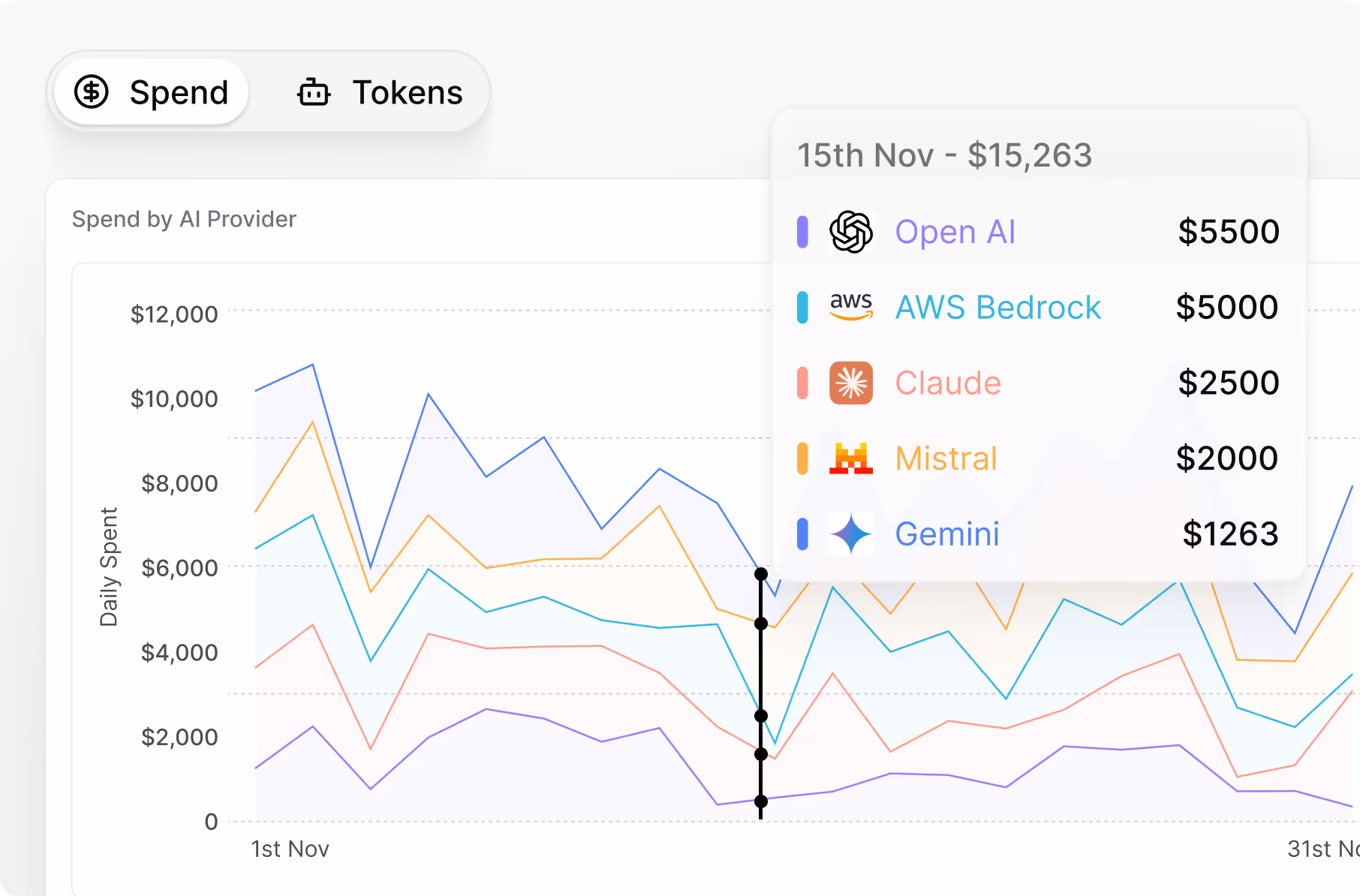This screenshot has height=896, width=1360.
Task: Click the dollar-sign icon in the Spend tab
Action: [92, 92]
